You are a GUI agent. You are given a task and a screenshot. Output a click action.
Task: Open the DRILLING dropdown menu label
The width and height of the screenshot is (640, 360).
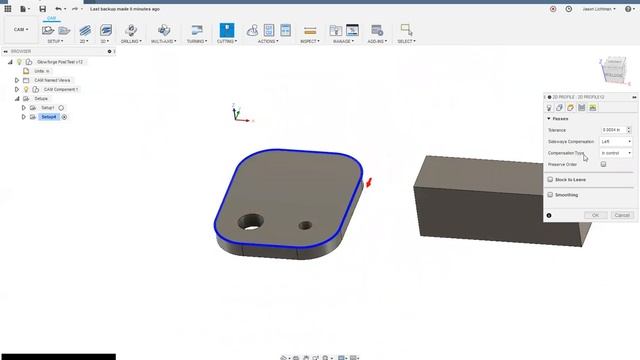coord(131,41)
